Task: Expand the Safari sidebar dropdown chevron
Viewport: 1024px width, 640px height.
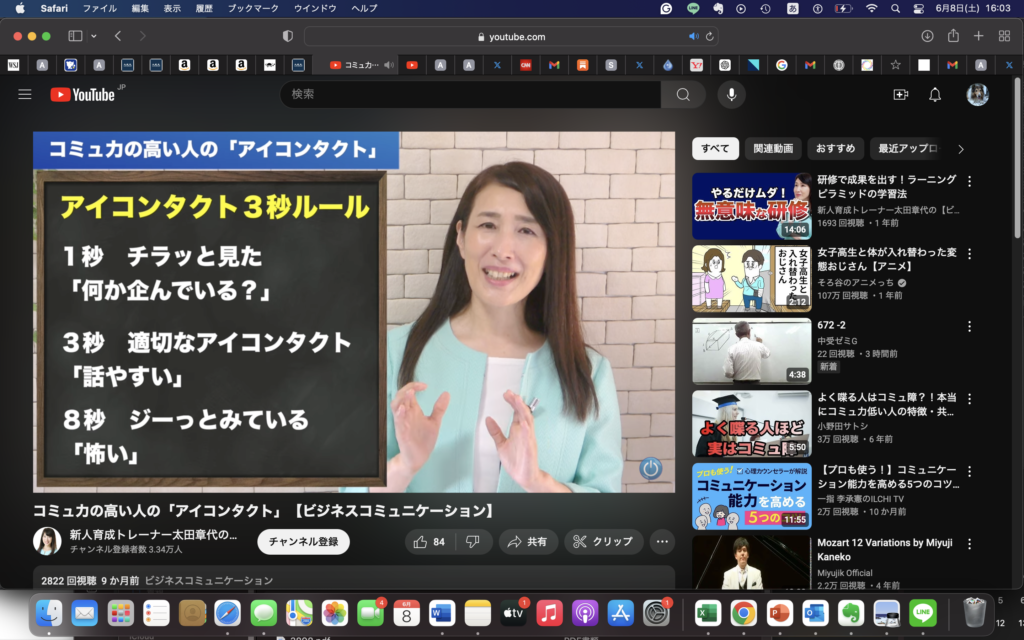Action: 94,36
